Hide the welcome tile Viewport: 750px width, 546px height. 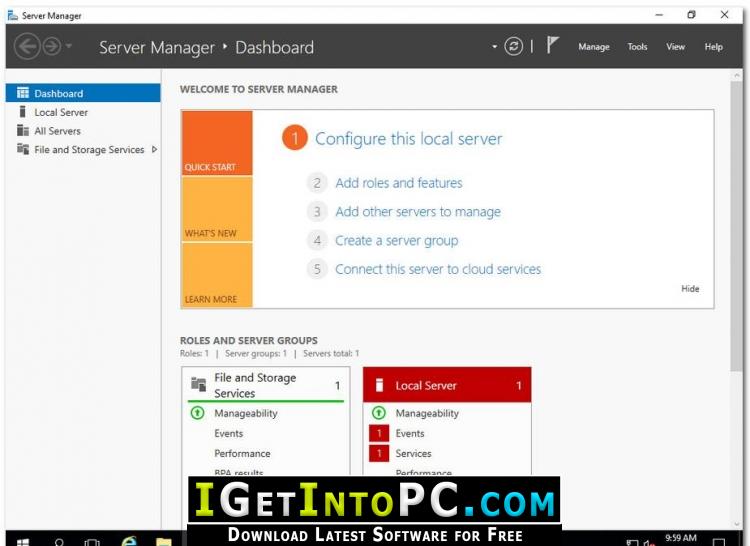tap(690, 289)
